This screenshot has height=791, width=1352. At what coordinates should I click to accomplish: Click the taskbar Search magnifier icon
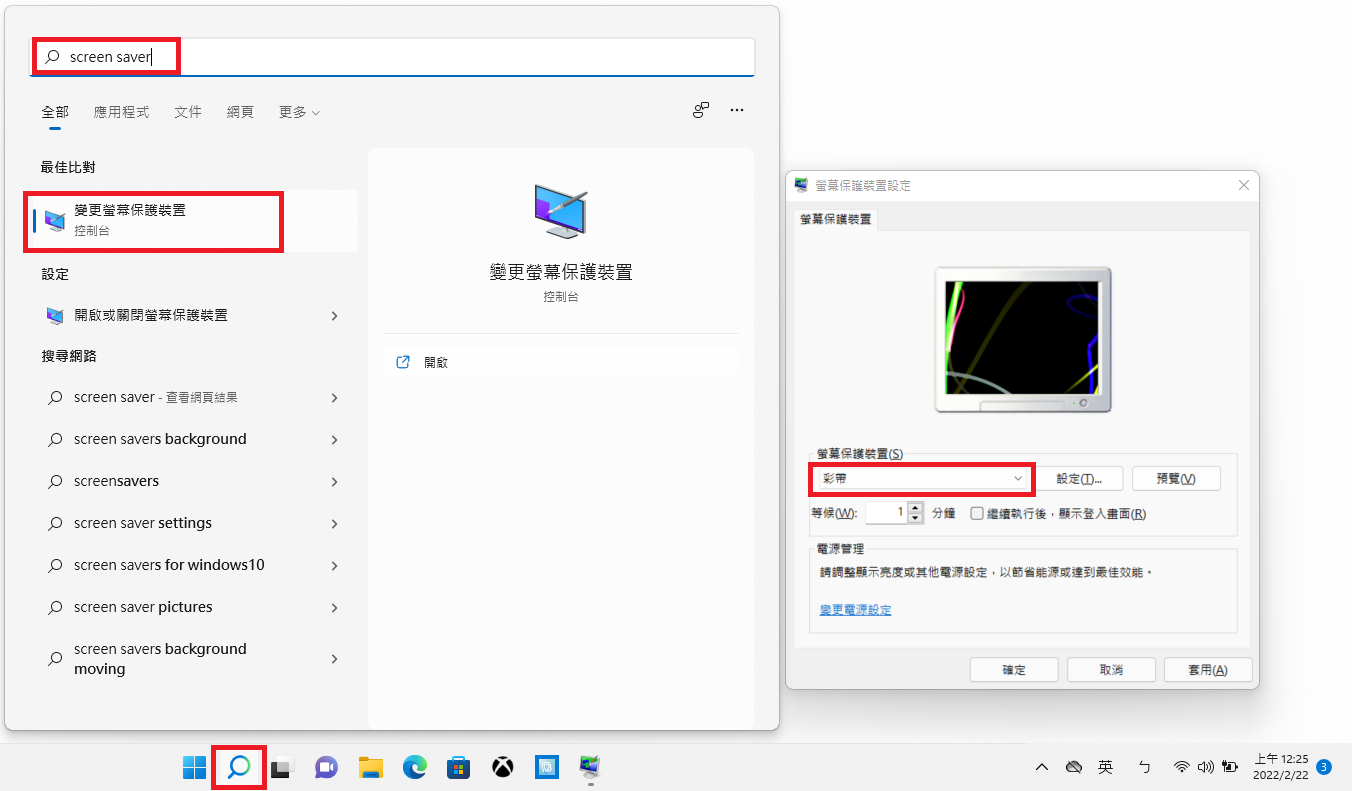click(x=239, y=767)
